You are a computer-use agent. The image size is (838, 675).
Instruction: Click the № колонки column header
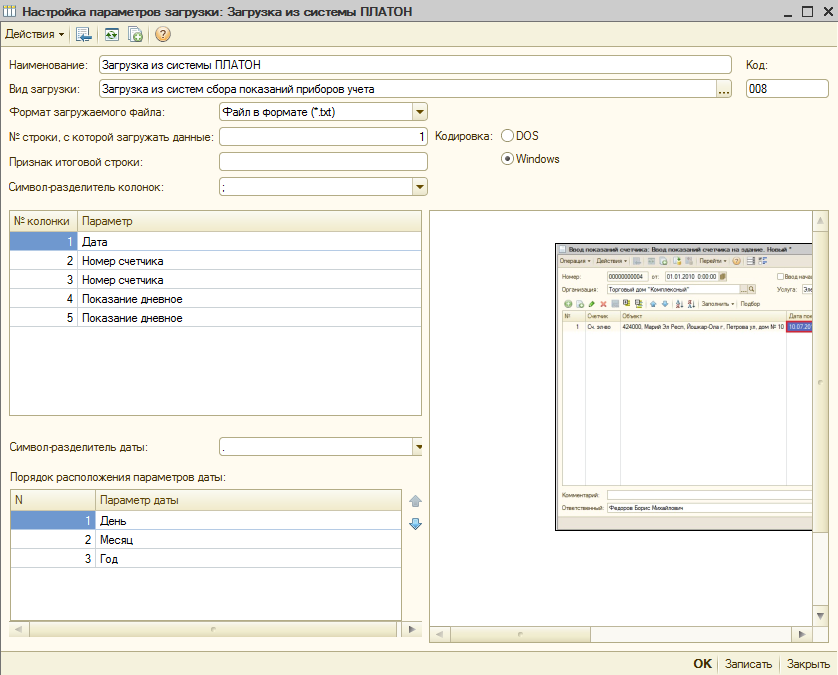pos(43,221)
